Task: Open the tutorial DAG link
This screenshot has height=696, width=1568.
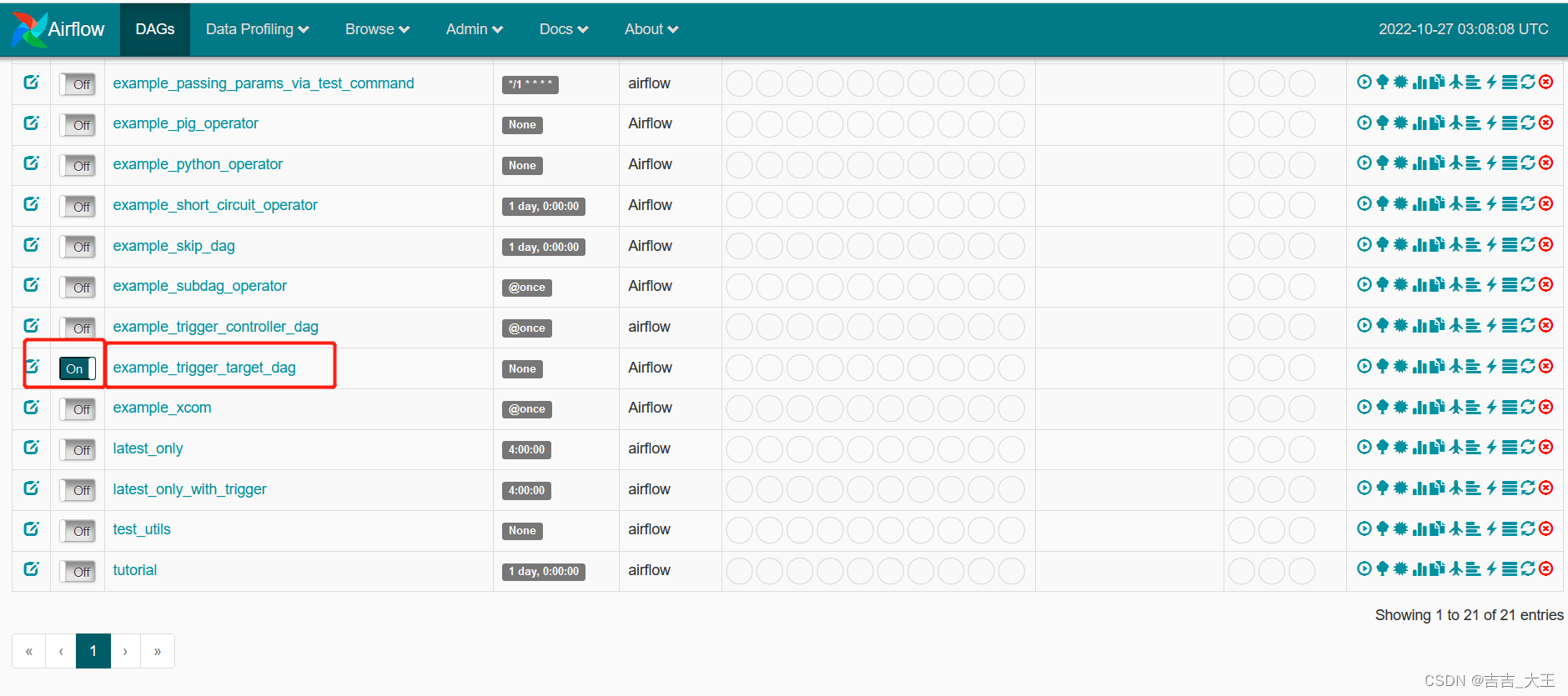Action: click(135, 570)
